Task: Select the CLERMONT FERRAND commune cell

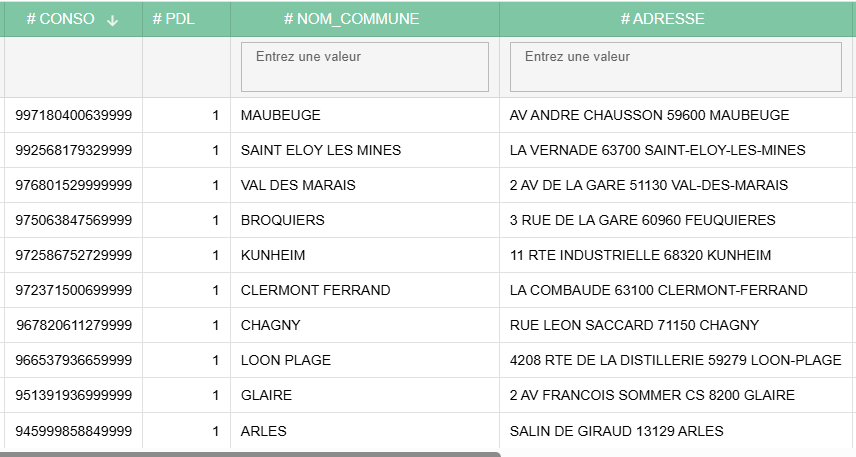Action: coord(315,290)
